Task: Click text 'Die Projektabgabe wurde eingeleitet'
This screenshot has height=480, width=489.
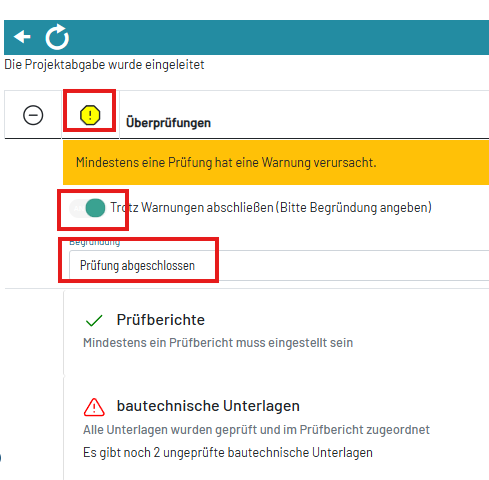Action: click(104, 64)
